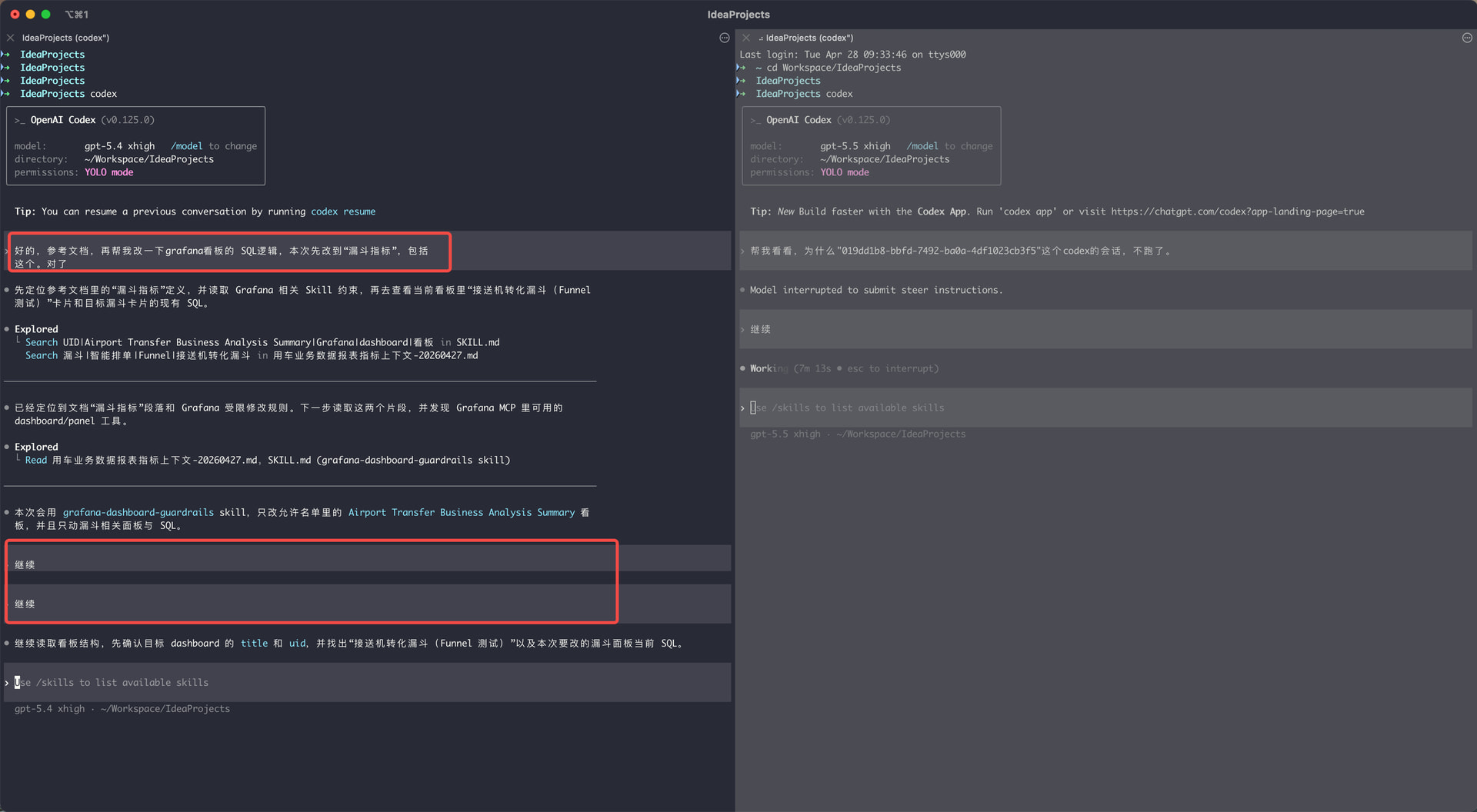Image resolution: width=1477 pixels, height=812 pixels.
Task: Click the right pane's first '继续' message
Action: coord(760,330)
